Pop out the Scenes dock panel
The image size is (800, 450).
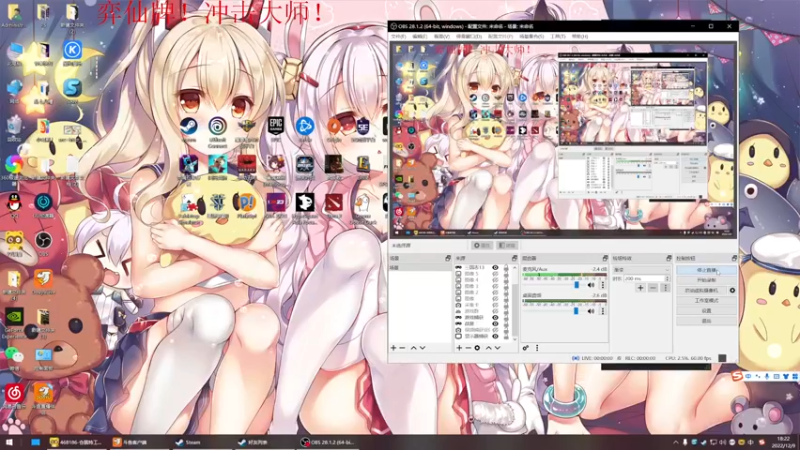[x=448, y=259]
